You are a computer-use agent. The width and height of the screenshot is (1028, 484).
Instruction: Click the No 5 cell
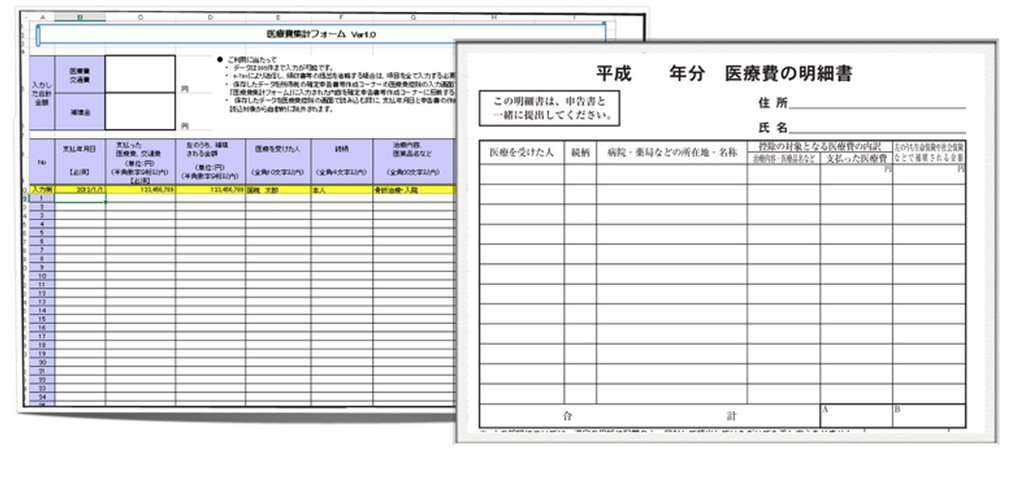click(x=42, y=232)
